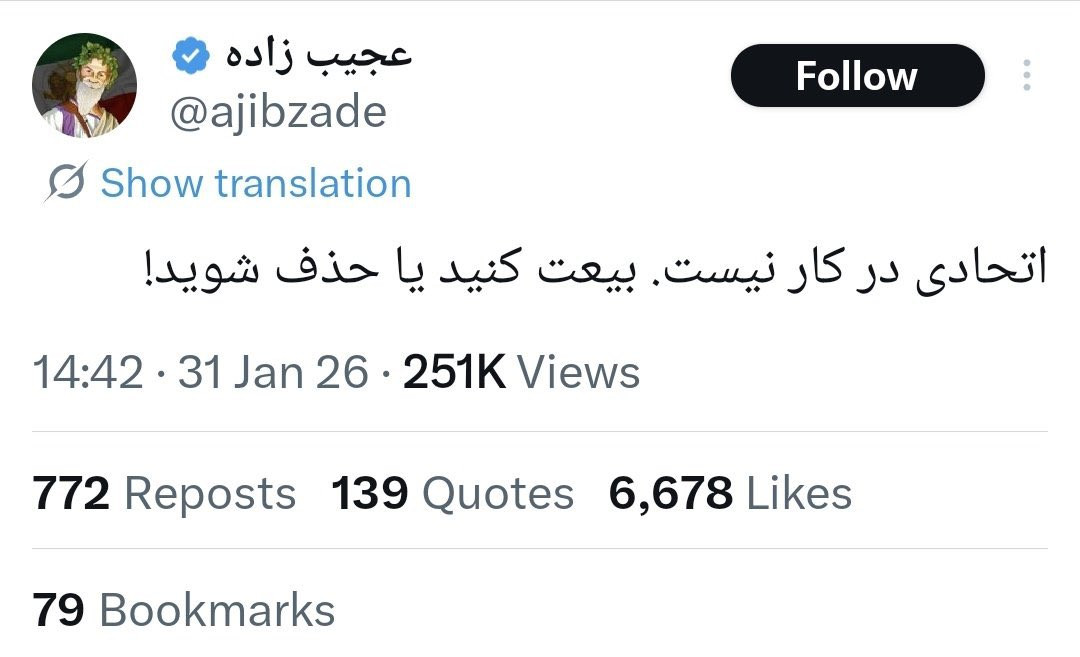The width and height of the screenshot is (1080, 657).
Task: Click the 31 Jan 26 date
Action: pos(273,373)
